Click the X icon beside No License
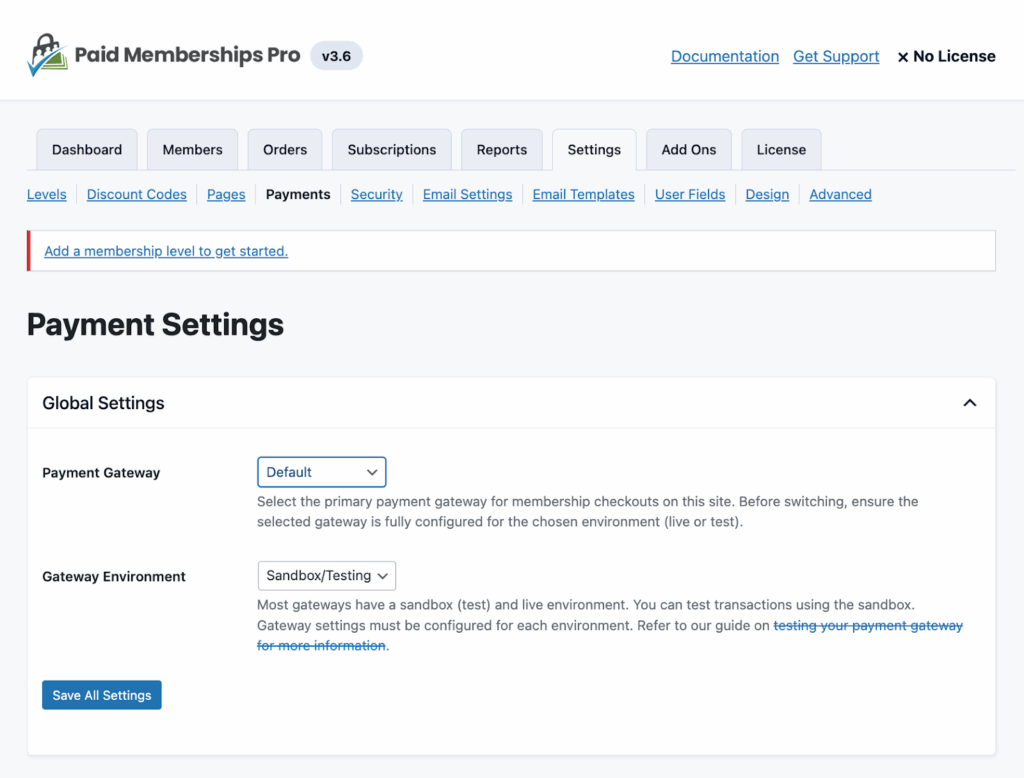Screen dimensions: 1024x778 pyautogui.click(x=903, y=56)
